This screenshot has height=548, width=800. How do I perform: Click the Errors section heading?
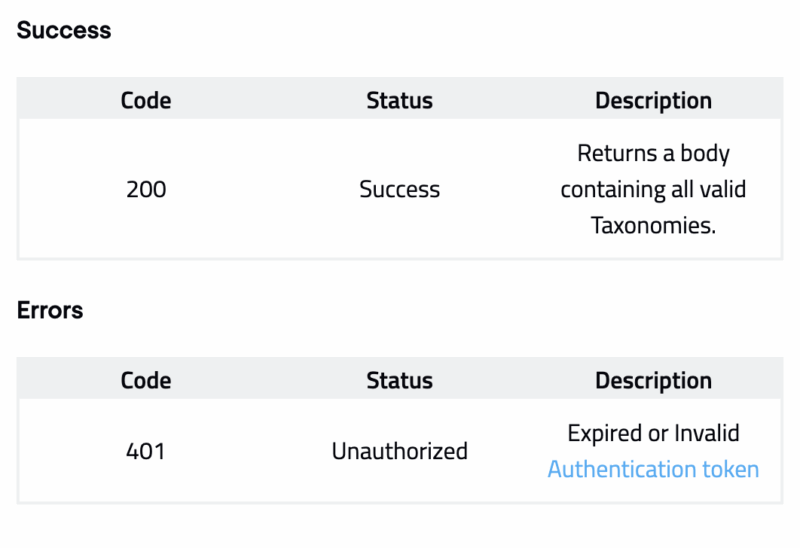click(x=50, y=310)
